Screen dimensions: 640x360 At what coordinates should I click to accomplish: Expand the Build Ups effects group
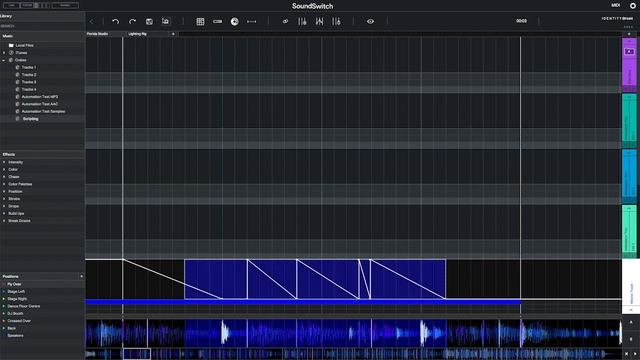[4, 213]
